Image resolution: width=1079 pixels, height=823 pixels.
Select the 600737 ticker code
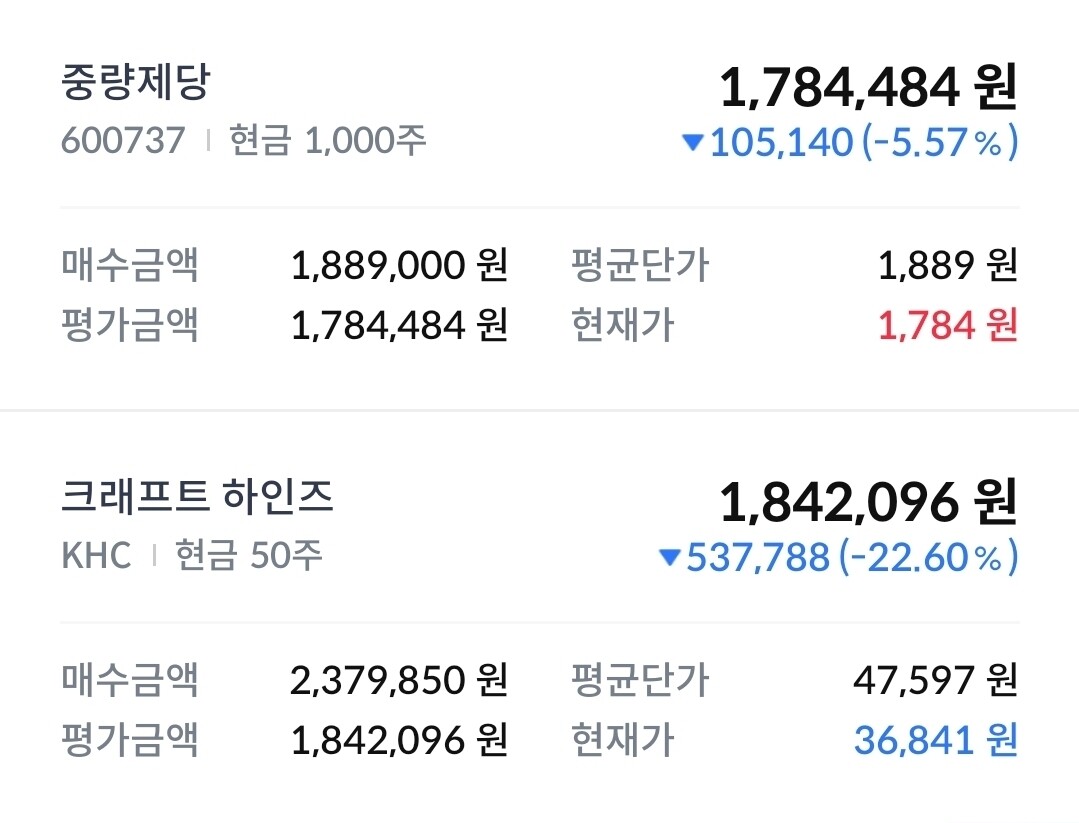tap(123, 141)
